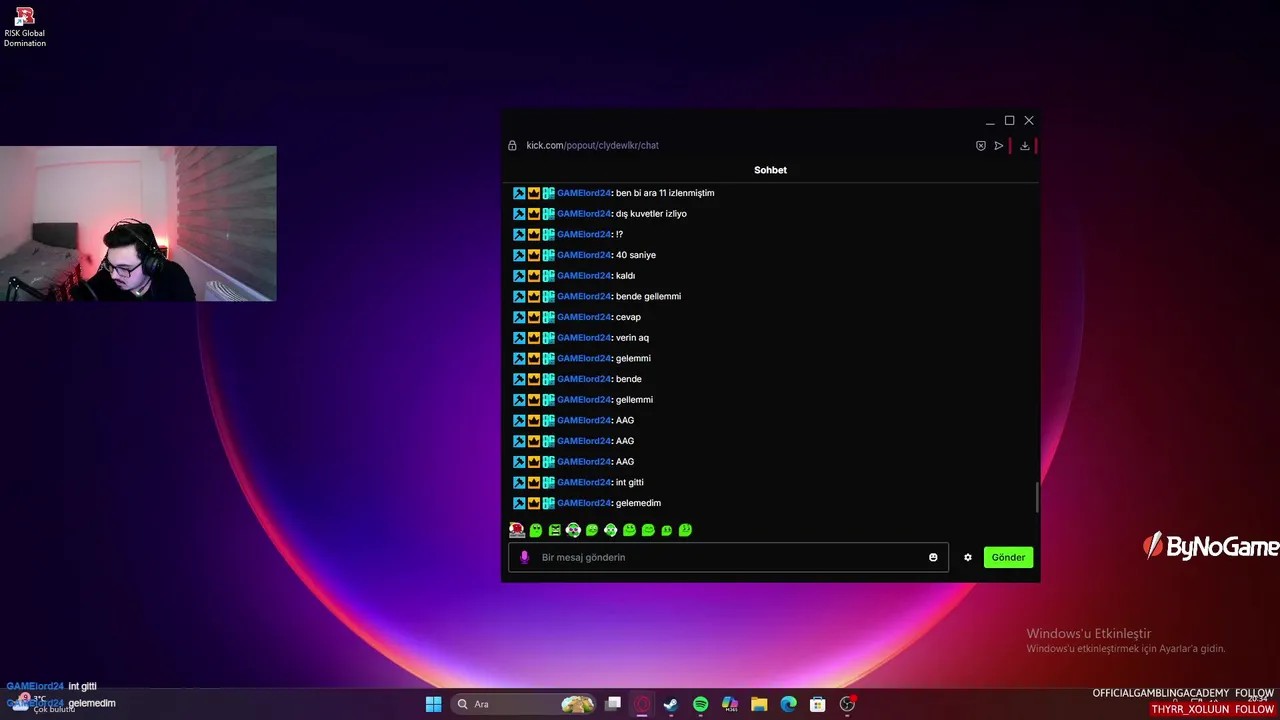1280x720 pixels.
Task: Click GAMElord24 username on '40 saniye' message
Action: [584, 255]
